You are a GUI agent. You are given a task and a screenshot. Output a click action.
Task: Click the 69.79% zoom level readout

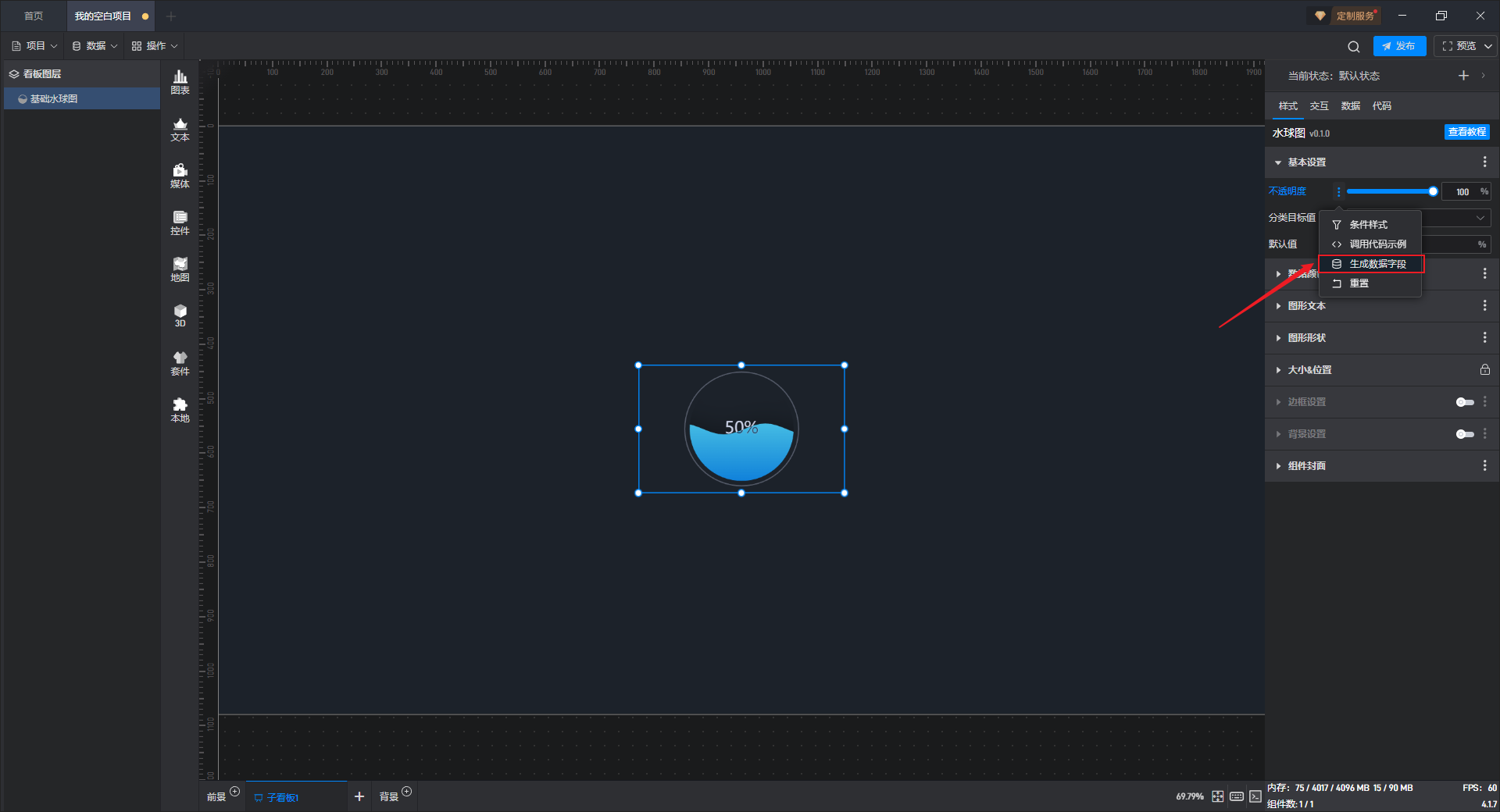pos(1189,796)
